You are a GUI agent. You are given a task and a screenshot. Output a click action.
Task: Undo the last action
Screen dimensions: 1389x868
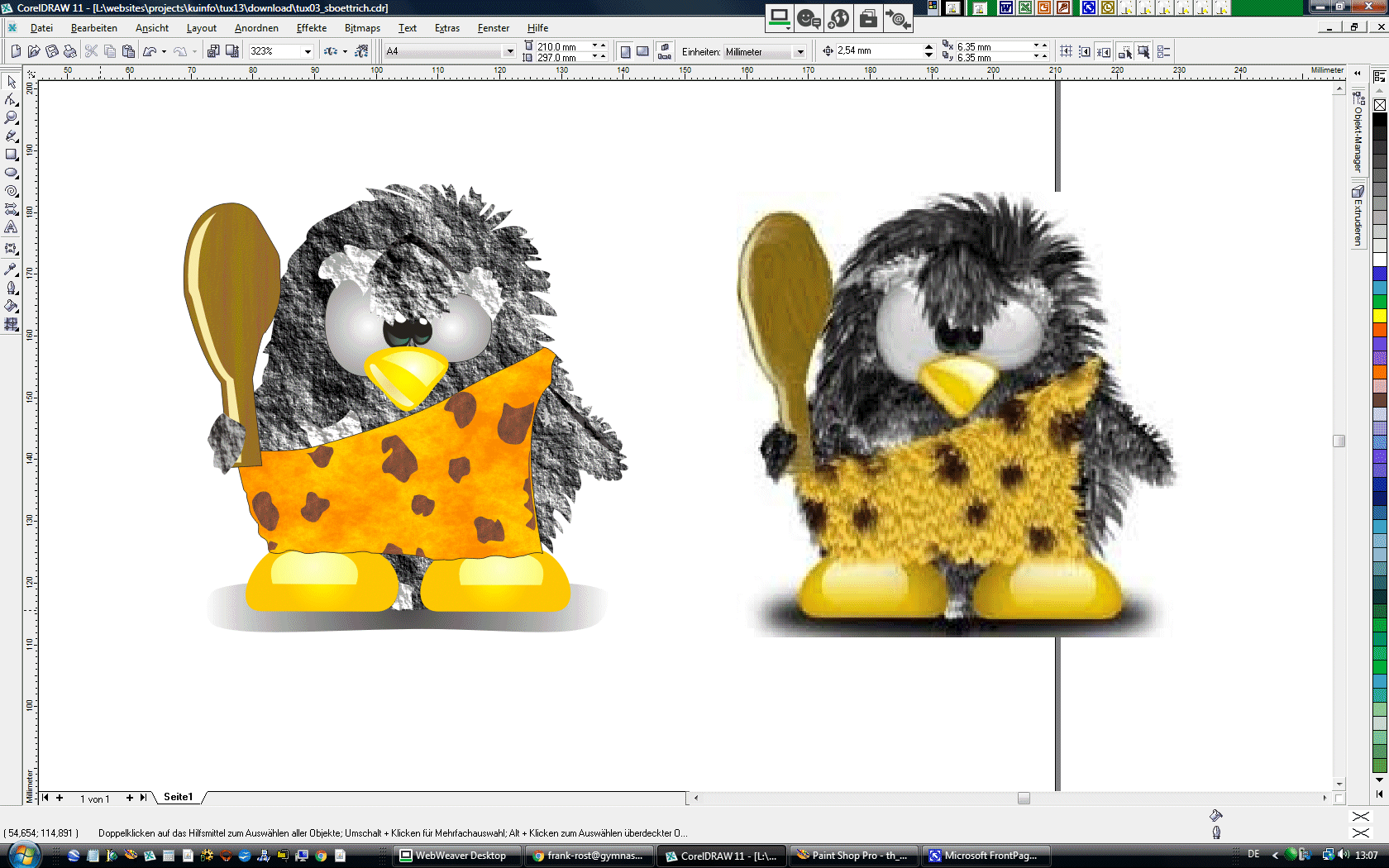pyautogui.click(x=150, y=51)
